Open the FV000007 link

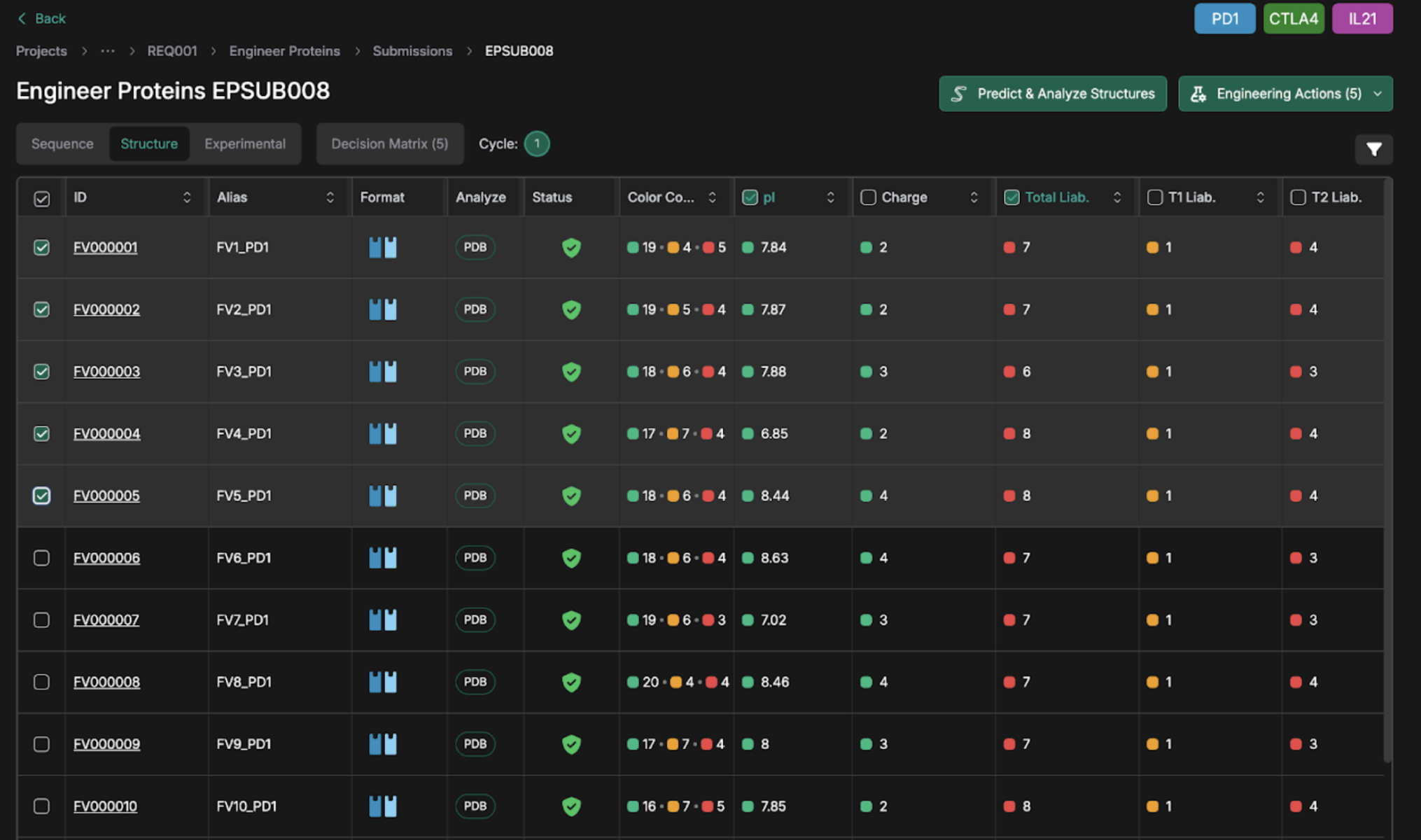106,620
